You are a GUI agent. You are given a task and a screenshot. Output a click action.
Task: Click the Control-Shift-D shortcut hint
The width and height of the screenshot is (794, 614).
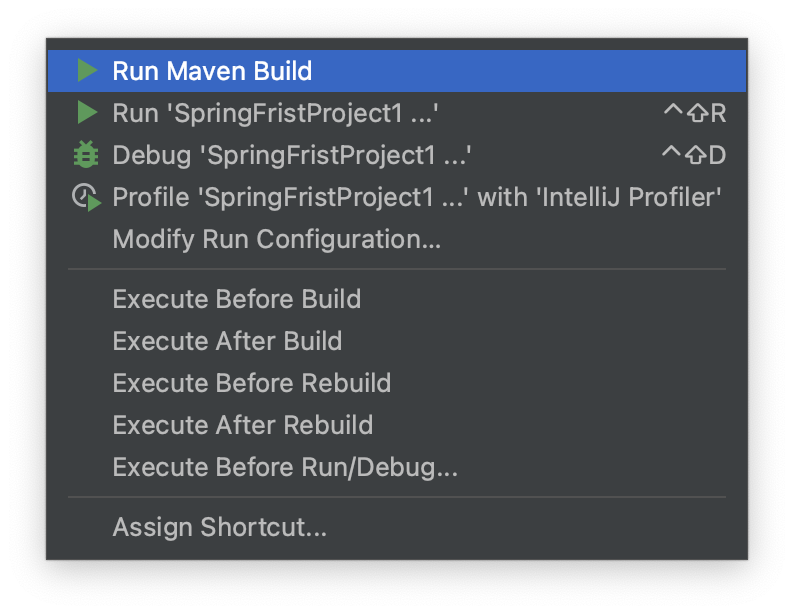(694, 154)
